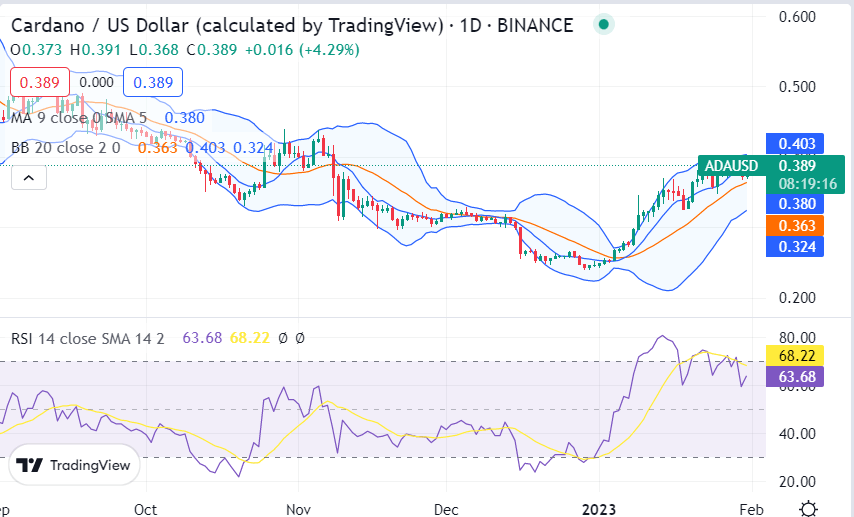Open chart settings gear icon
Screen dimensions: 854x517
[809, 508]
